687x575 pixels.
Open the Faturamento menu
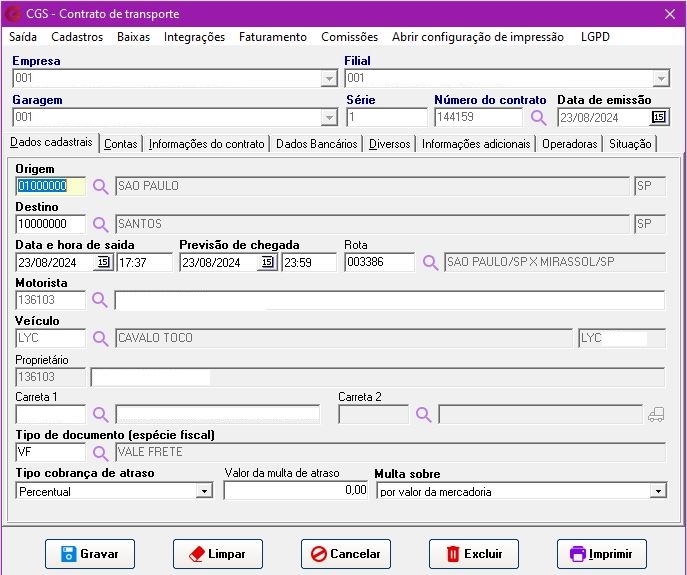(x=273, y=37)
